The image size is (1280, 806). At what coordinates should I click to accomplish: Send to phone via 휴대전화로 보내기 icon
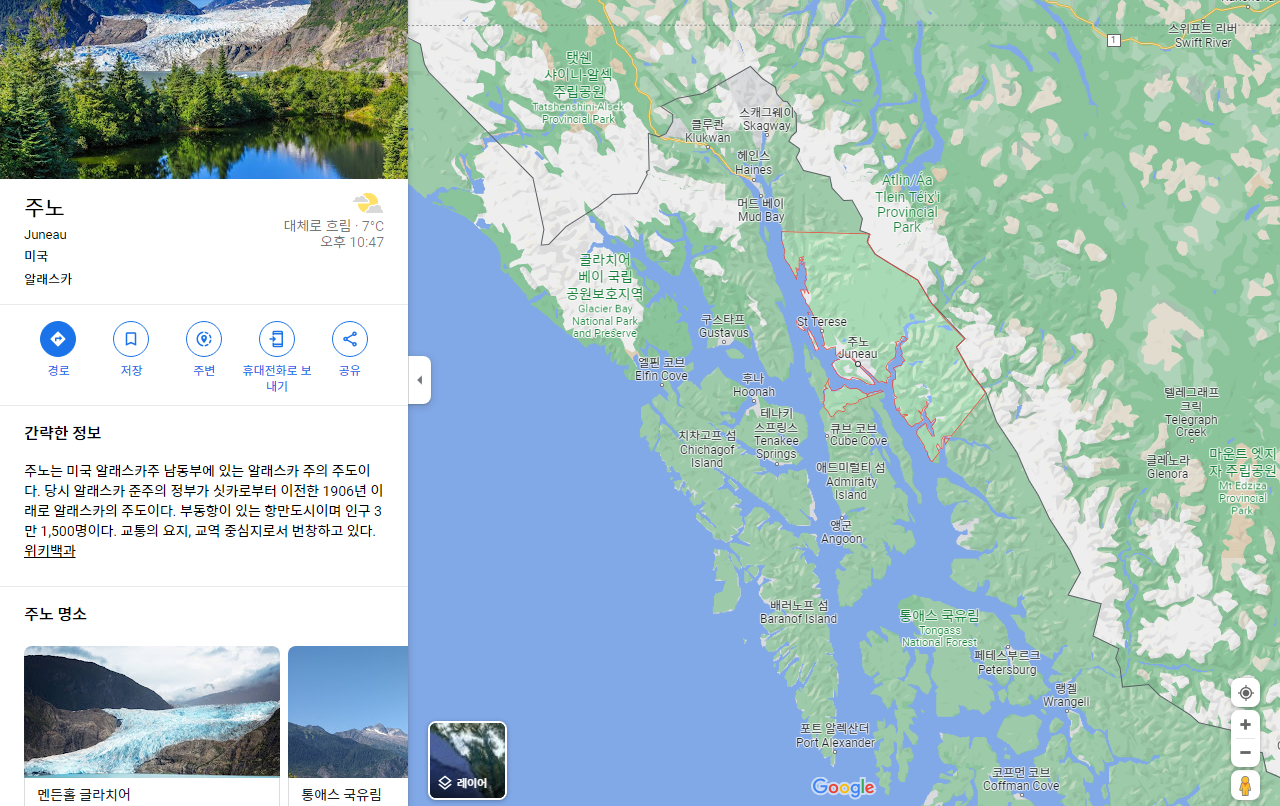277,339
